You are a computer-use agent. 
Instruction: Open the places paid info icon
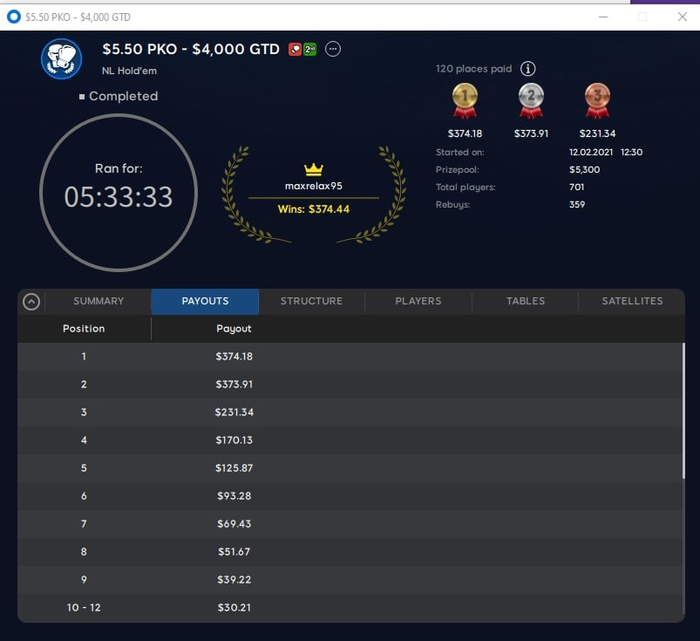coord(528,69)
